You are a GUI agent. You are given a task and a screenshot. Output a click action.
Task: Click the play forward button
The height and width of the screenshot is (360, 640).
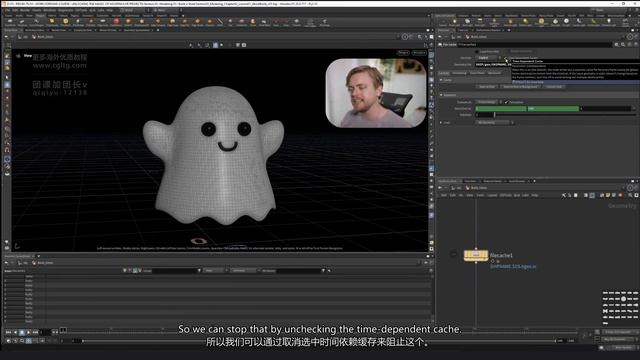click(x=29, y=332)
